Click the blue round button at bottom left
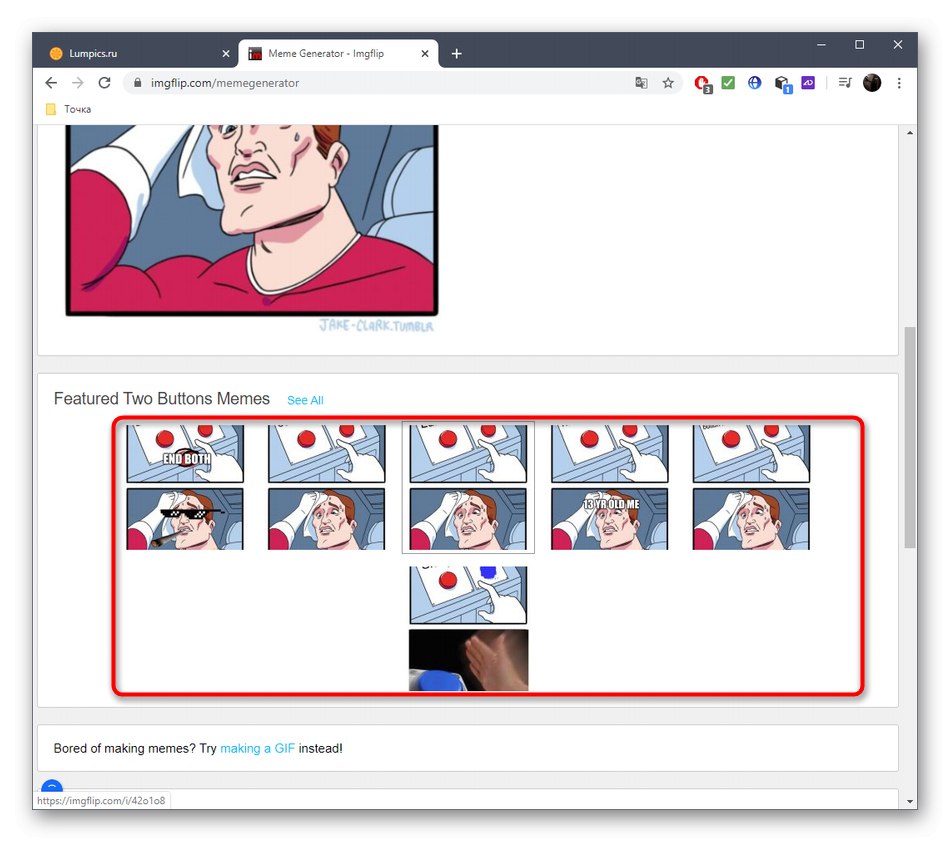Image resolution: width=950 pixels, height=842 pixels. coord(52,786)
